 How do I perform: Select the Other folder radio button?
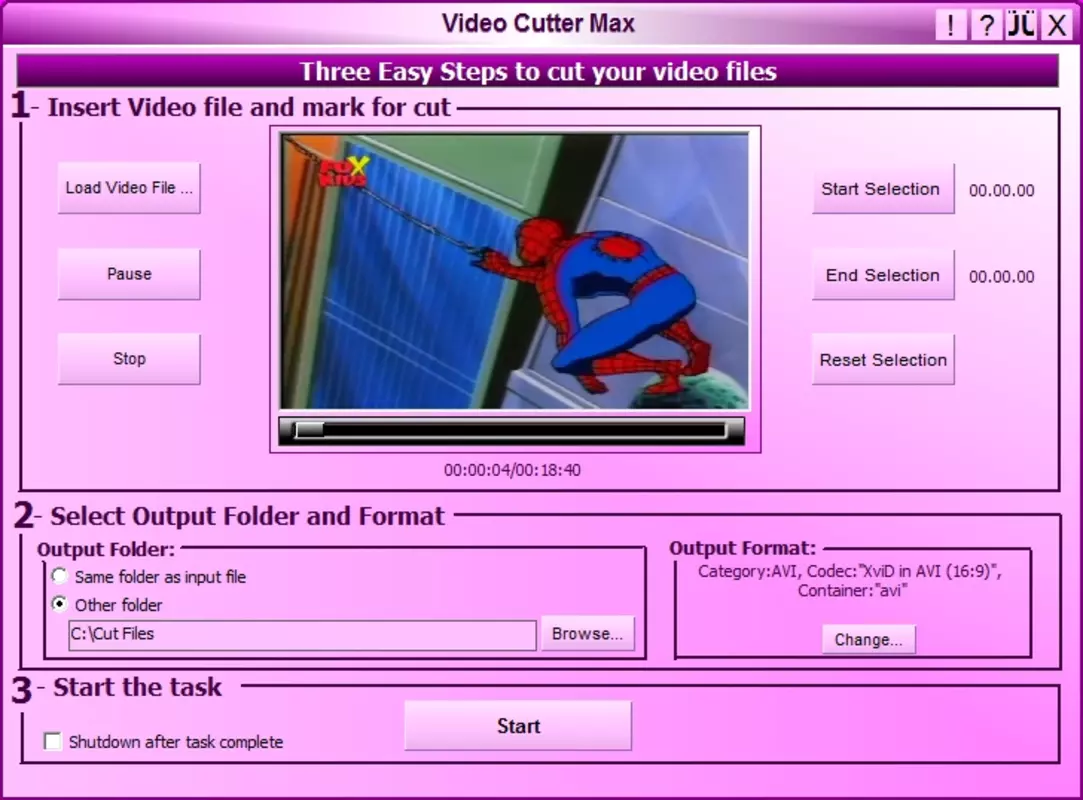60,604
